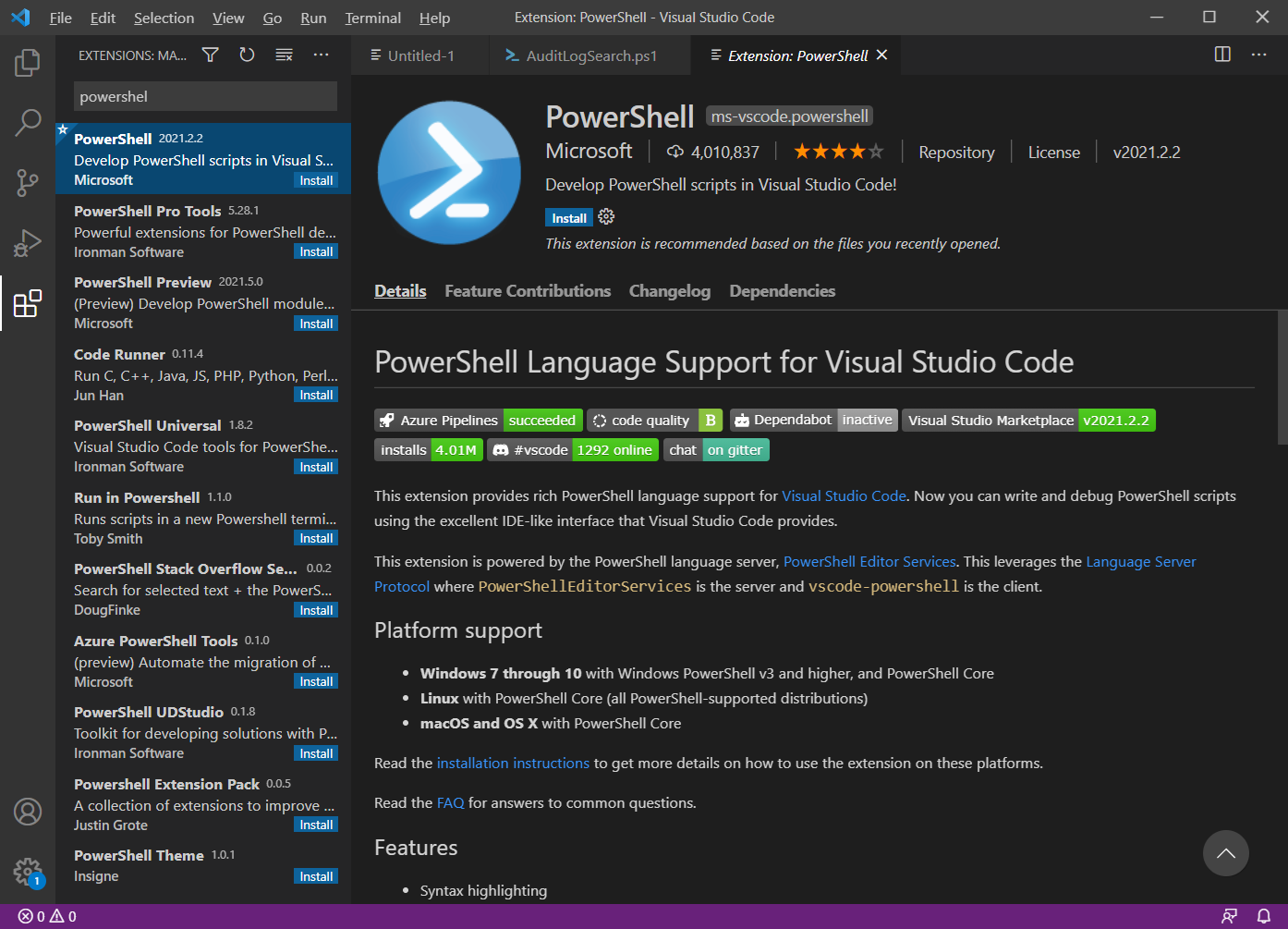Open the Terminal menu
Image resolution: width=1288 pixels, height=929 pixels.
tap(373, 18)
